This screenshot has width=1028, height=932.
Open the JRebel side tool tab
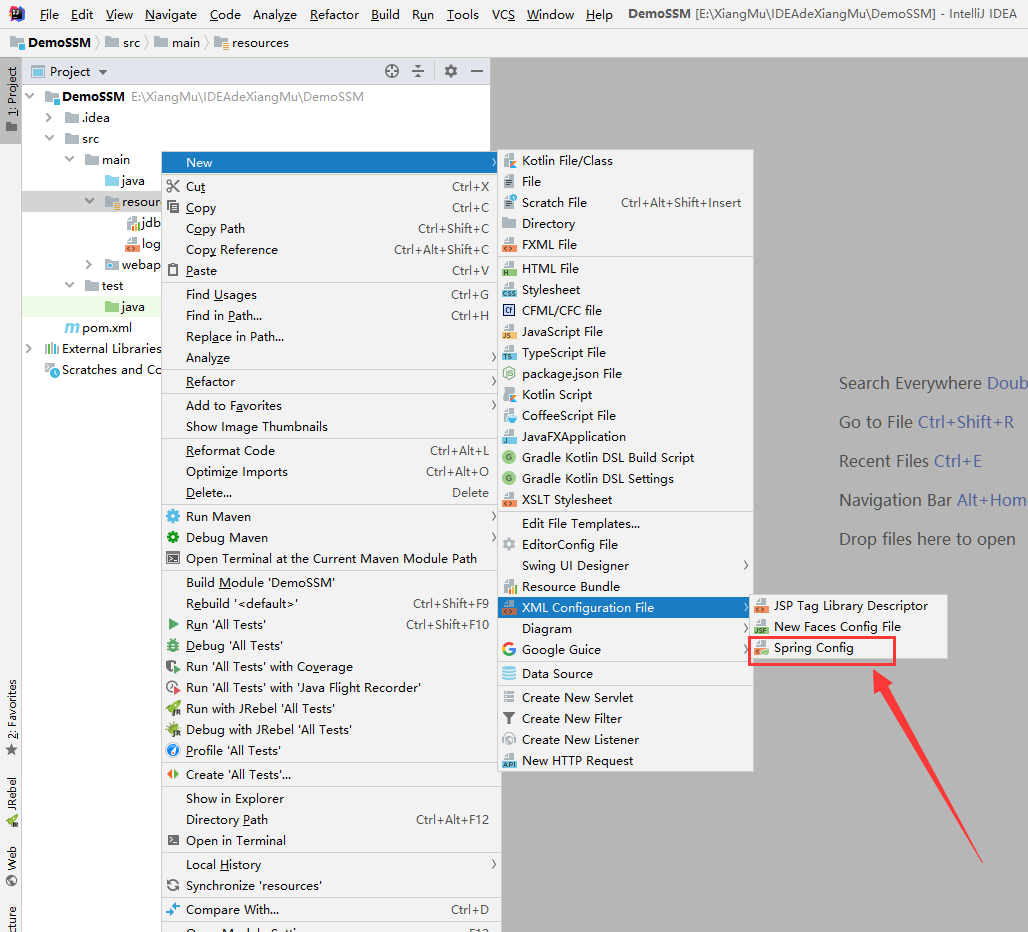pos(11,802)
